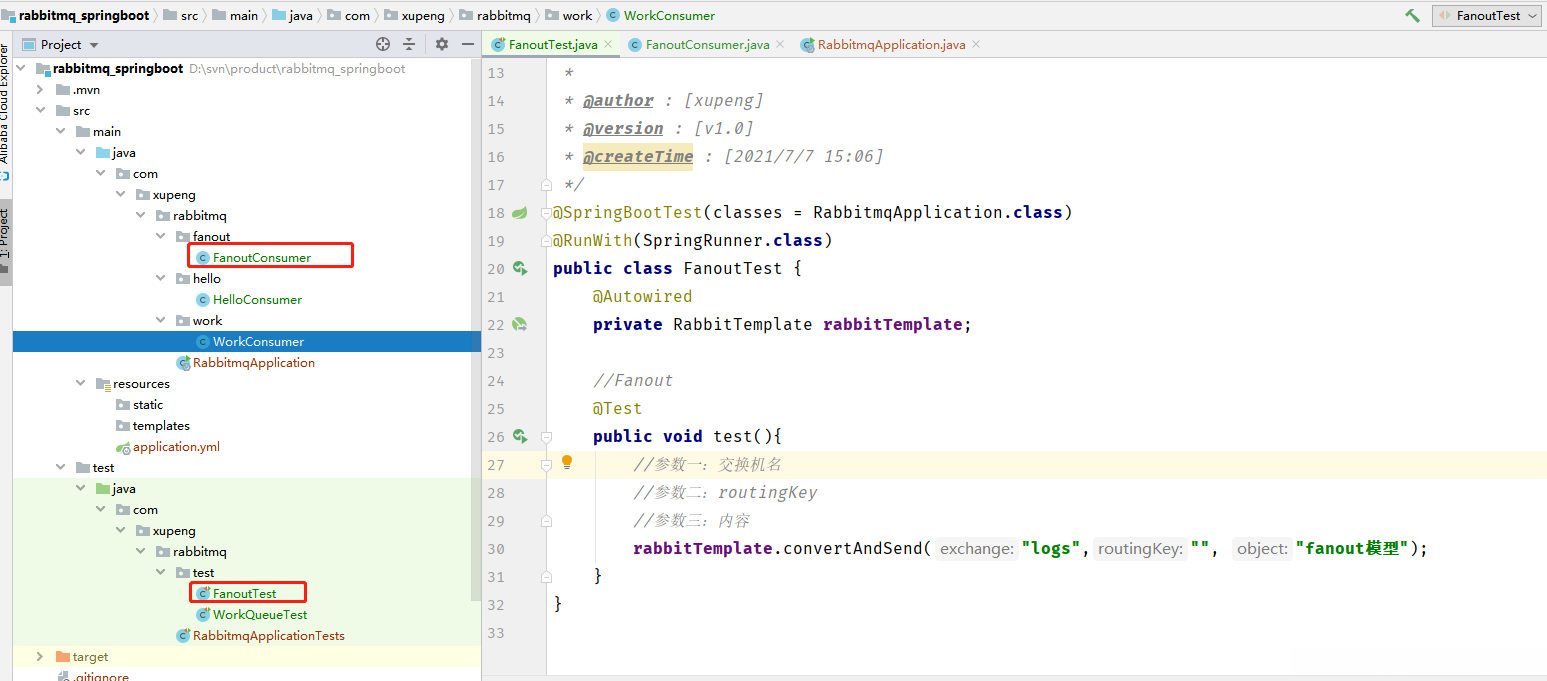Select application.yml in the project tree

pos(176,447)
